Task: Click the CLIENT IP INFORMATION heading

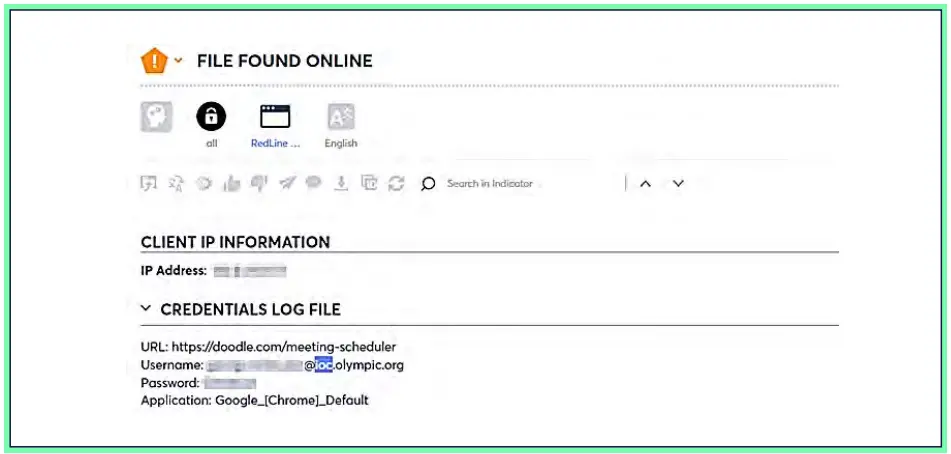Action: coord(235,242)
